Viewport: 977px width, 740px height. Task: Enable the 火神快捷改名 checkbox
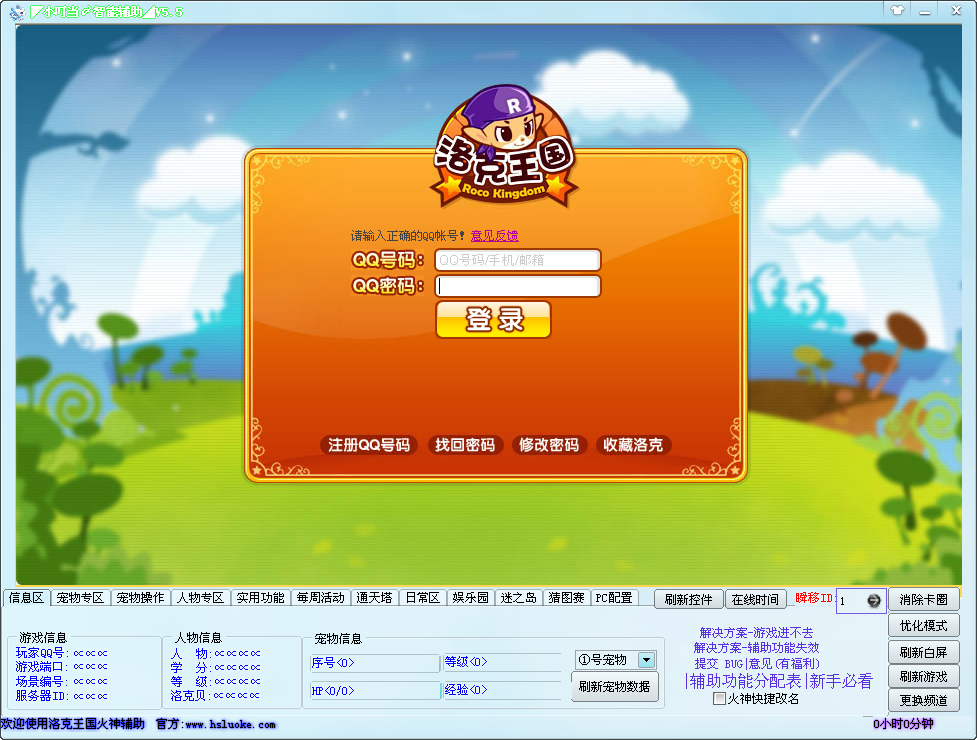719,698
